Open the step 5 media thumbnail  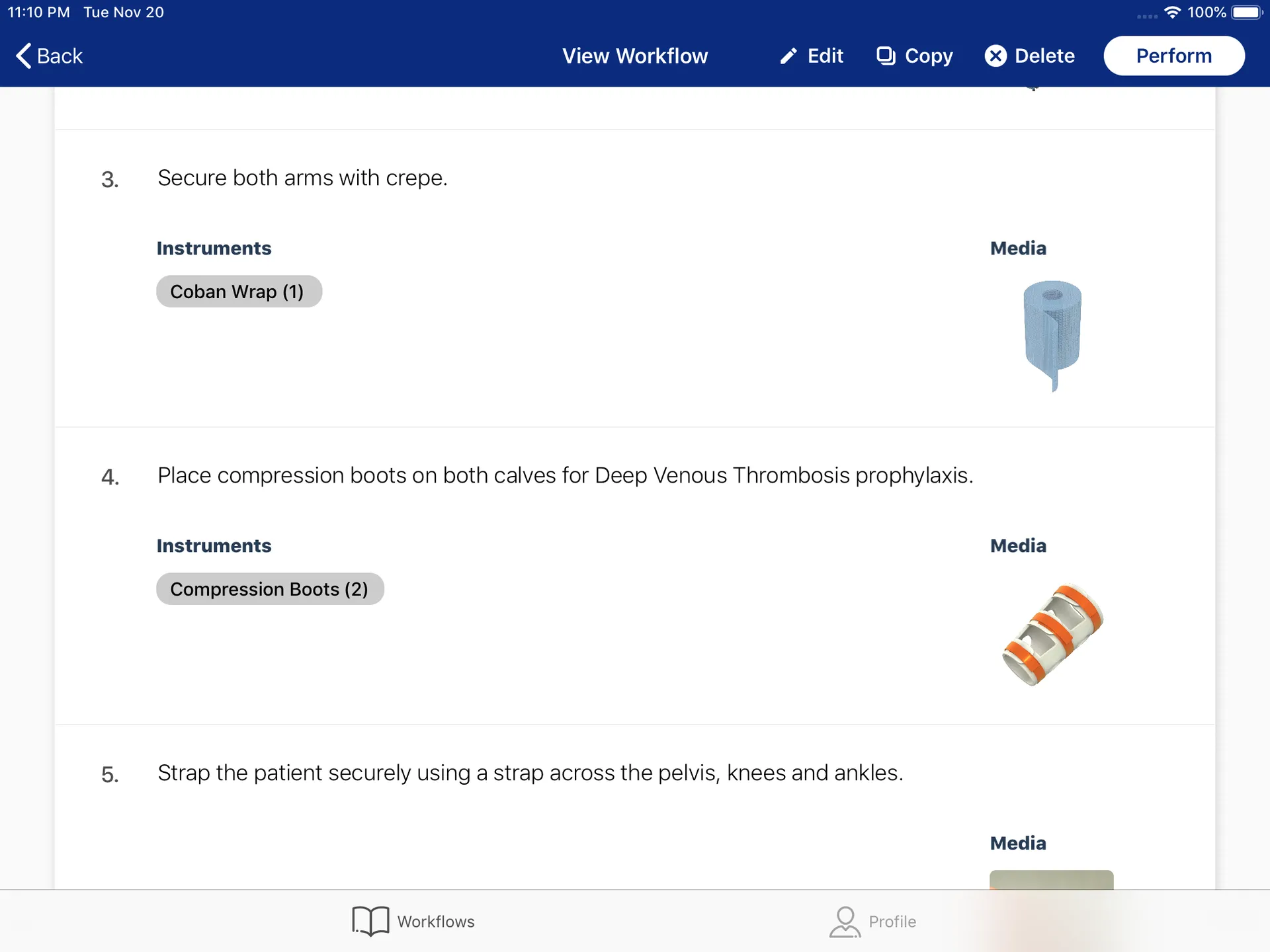click(x=1052, y=880)
